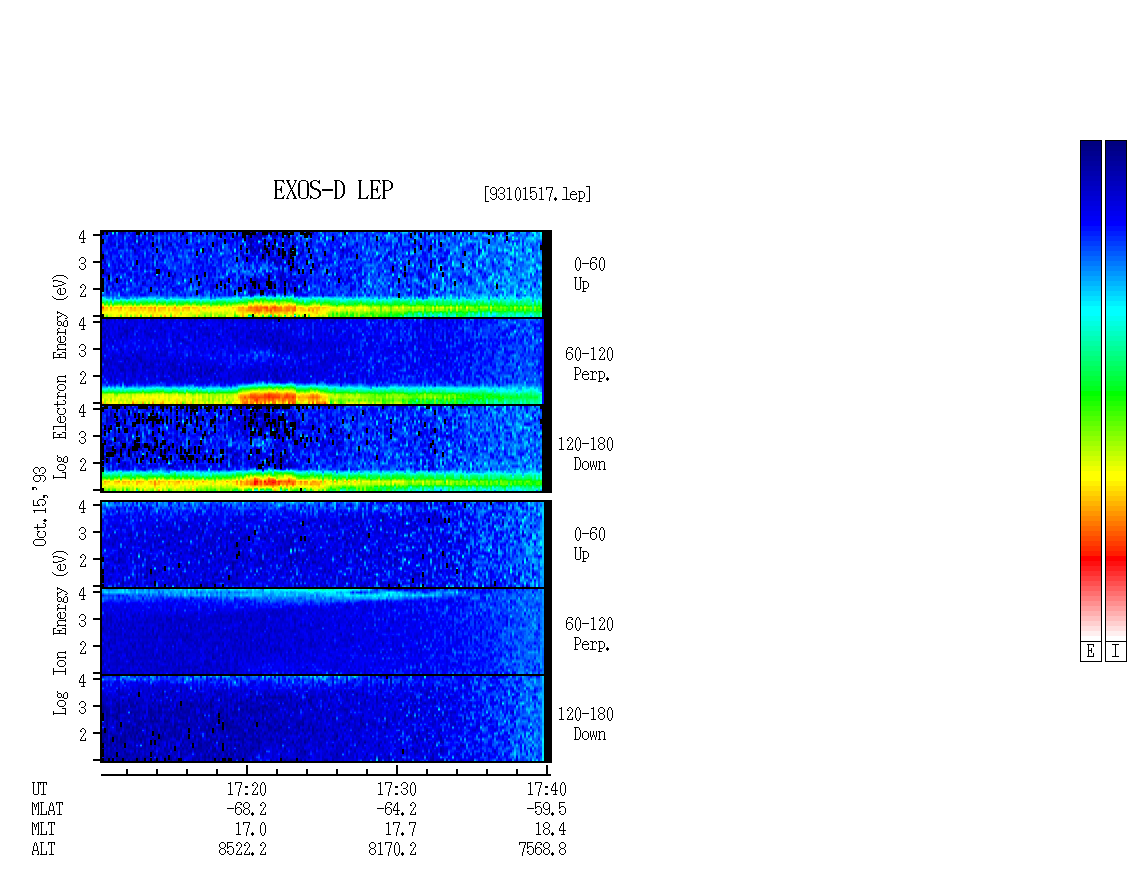Image resolution: width=1130 pixels, height=875 pixels.
Task: Click the ion (I) color scale bar
Action: click(1116, 390)
